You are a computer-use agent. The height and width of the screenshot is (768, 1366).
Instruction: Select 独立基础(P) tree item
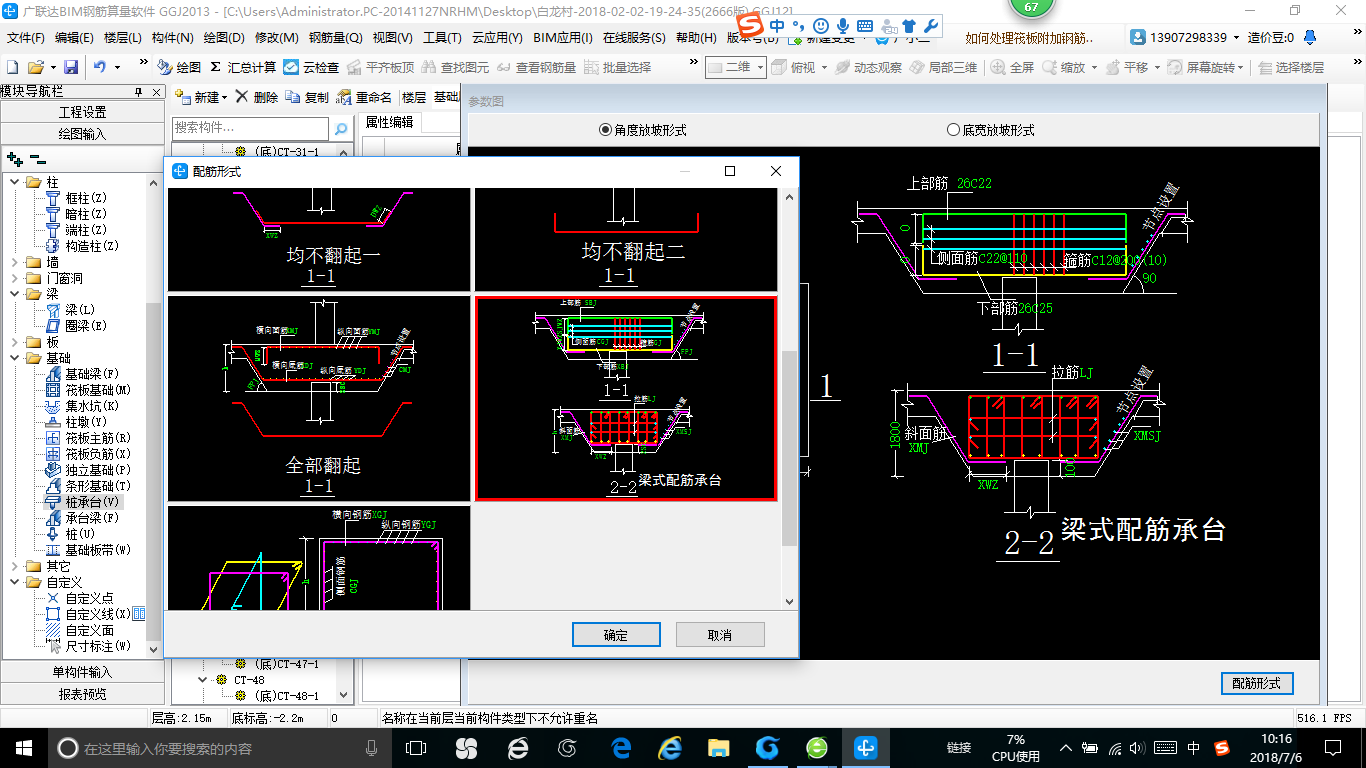[x=88, y=470]
